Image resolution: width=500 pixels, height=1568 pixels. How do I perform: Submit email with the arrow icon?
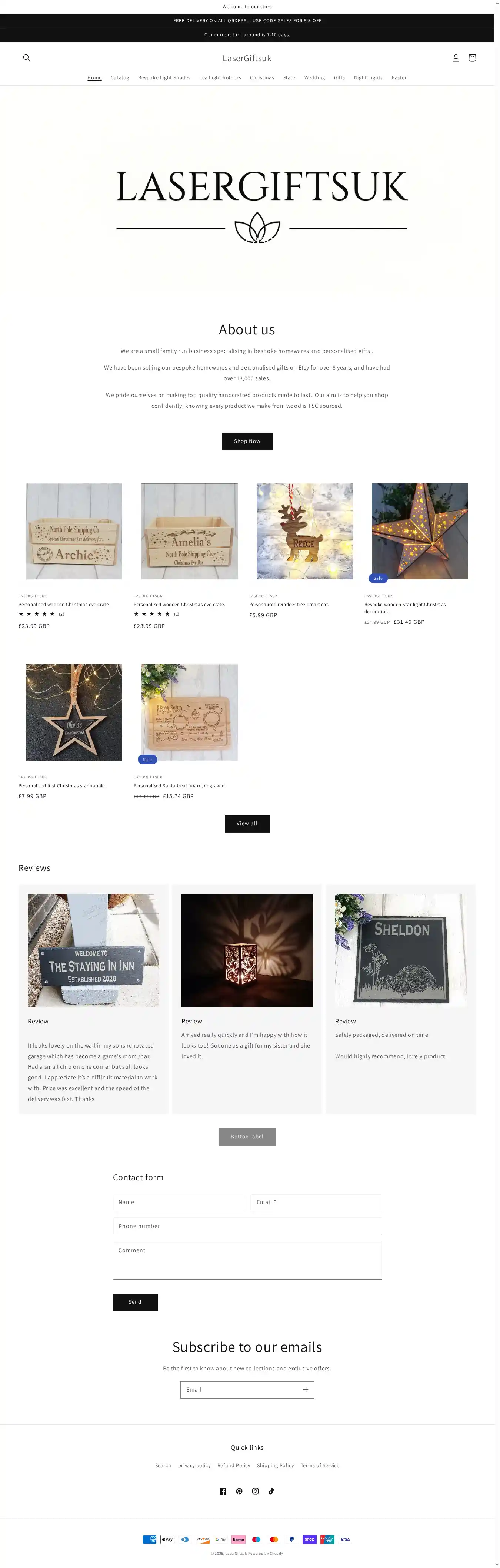click(x=305, y=1390)
